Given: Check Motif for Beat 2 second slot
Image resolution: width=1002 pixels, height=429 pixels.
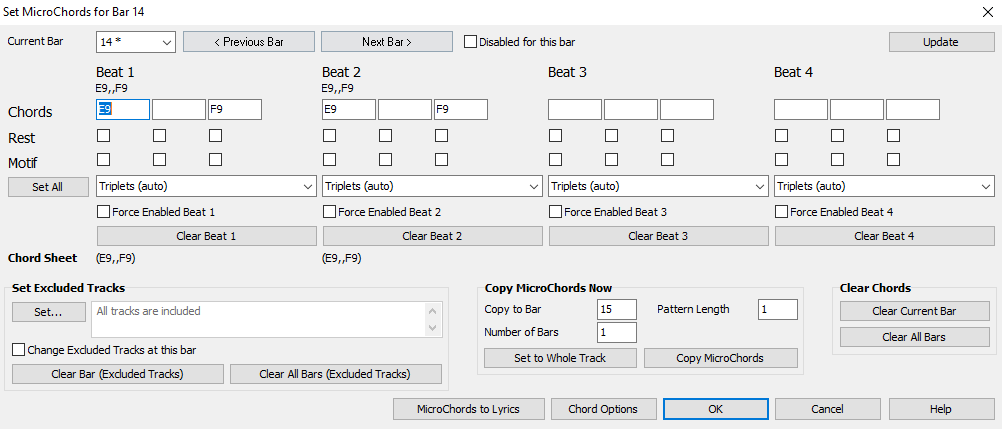Looking at the screenshot, I should coord(385,159).
